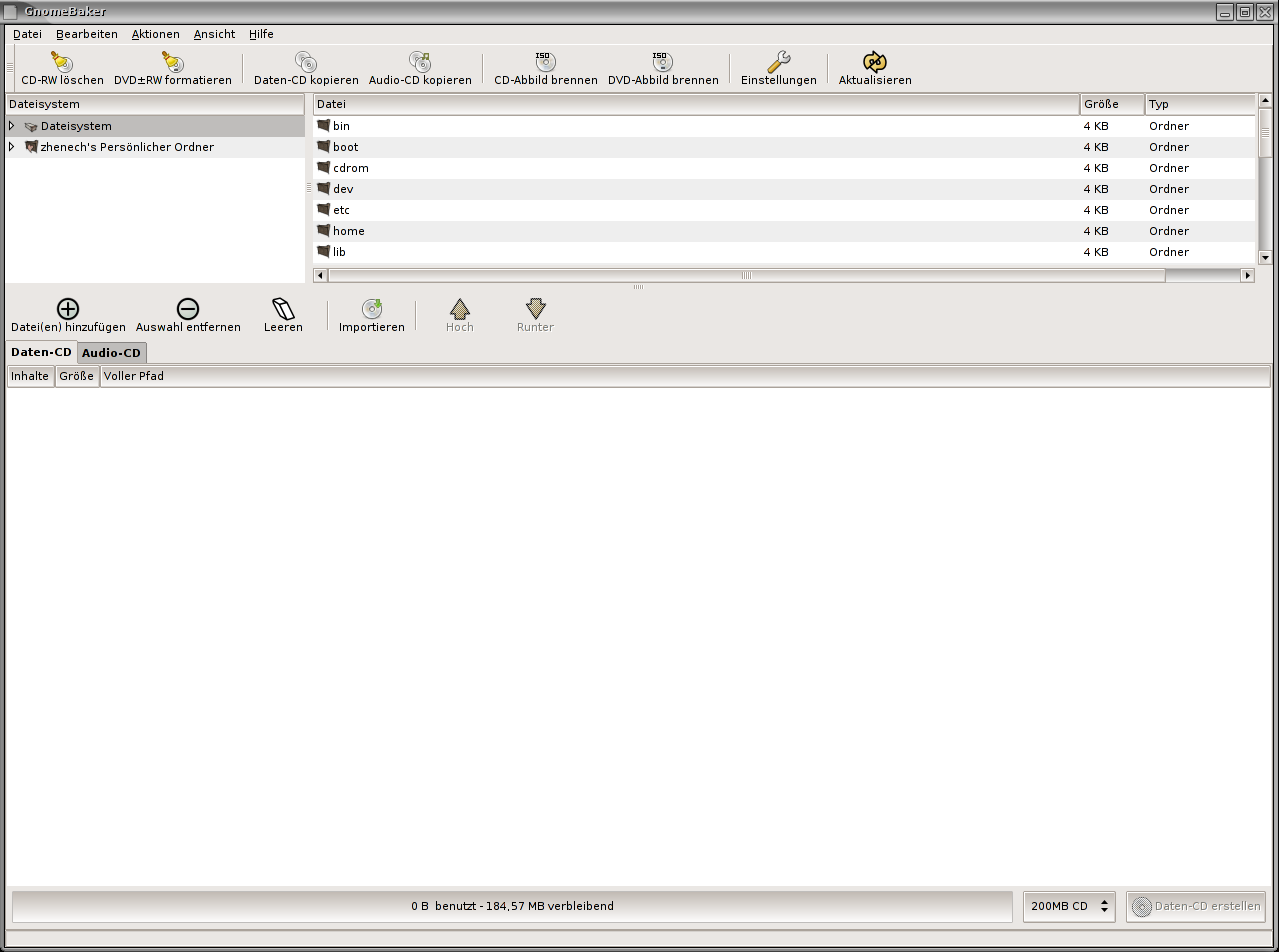This screenshot has height=952, width=1279.
Task: Click scroll-down arrow of file list
Action: [1265, 257]
